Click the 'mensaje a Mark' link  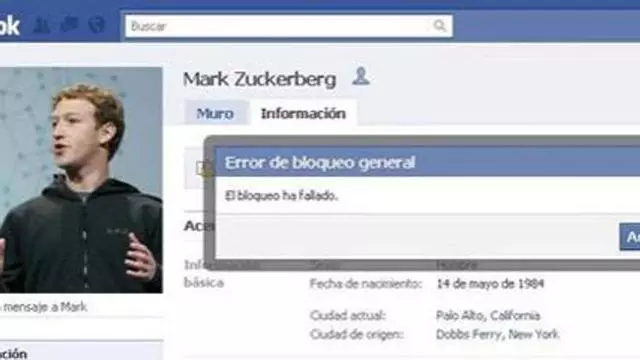[x=44, y=307]
